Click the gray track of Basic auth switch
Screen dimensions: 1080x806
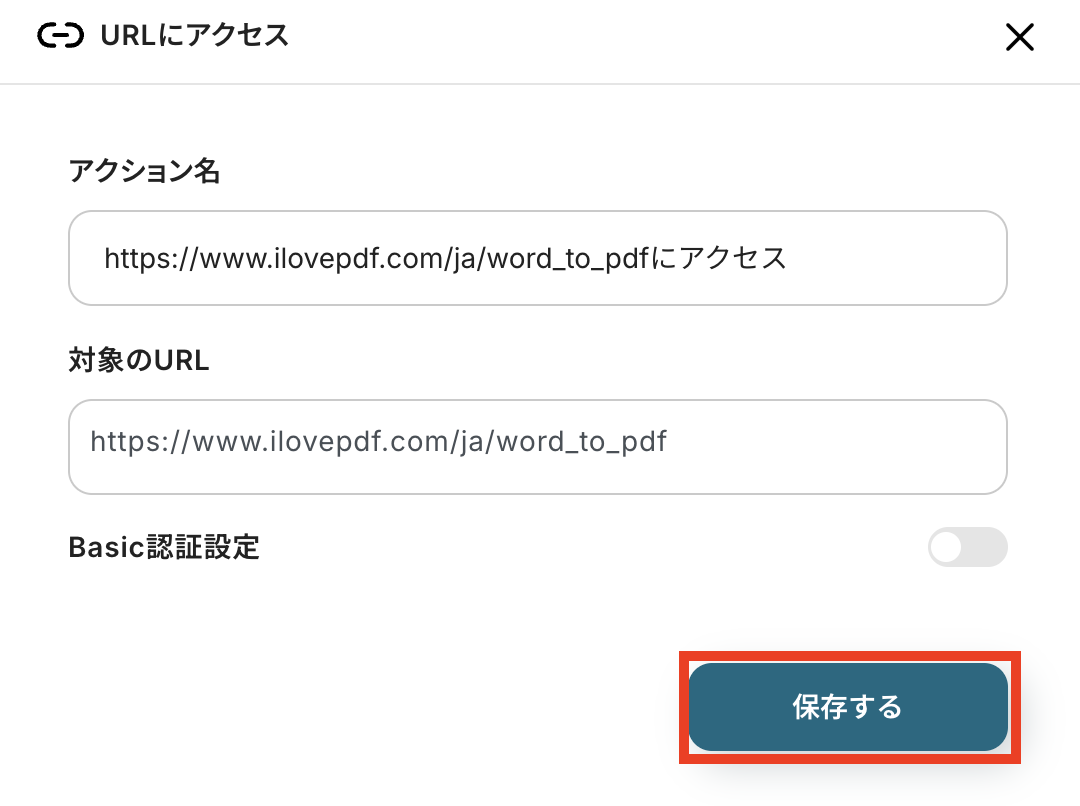(987, 547)
